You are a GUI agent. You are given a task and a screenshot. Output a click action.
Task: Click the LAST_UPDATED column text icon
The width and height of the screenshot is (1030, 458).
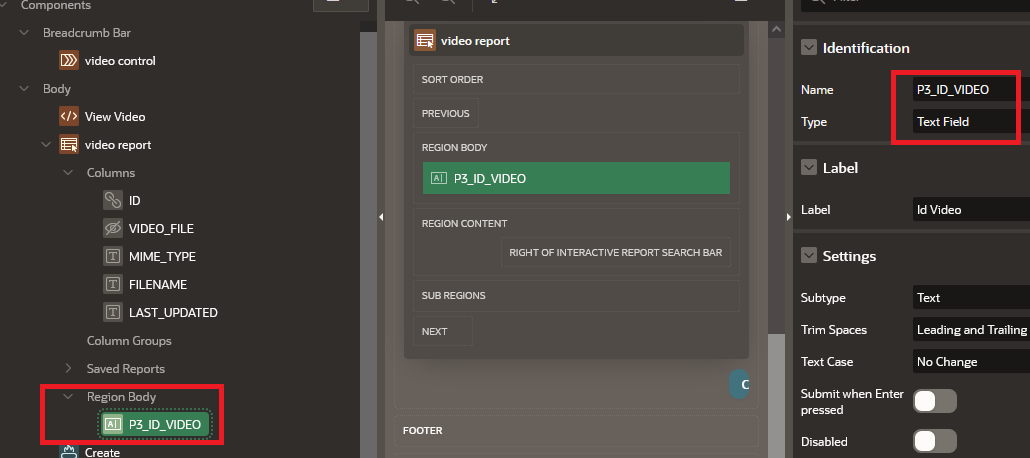pyautogui.click(x=113, y=312)
